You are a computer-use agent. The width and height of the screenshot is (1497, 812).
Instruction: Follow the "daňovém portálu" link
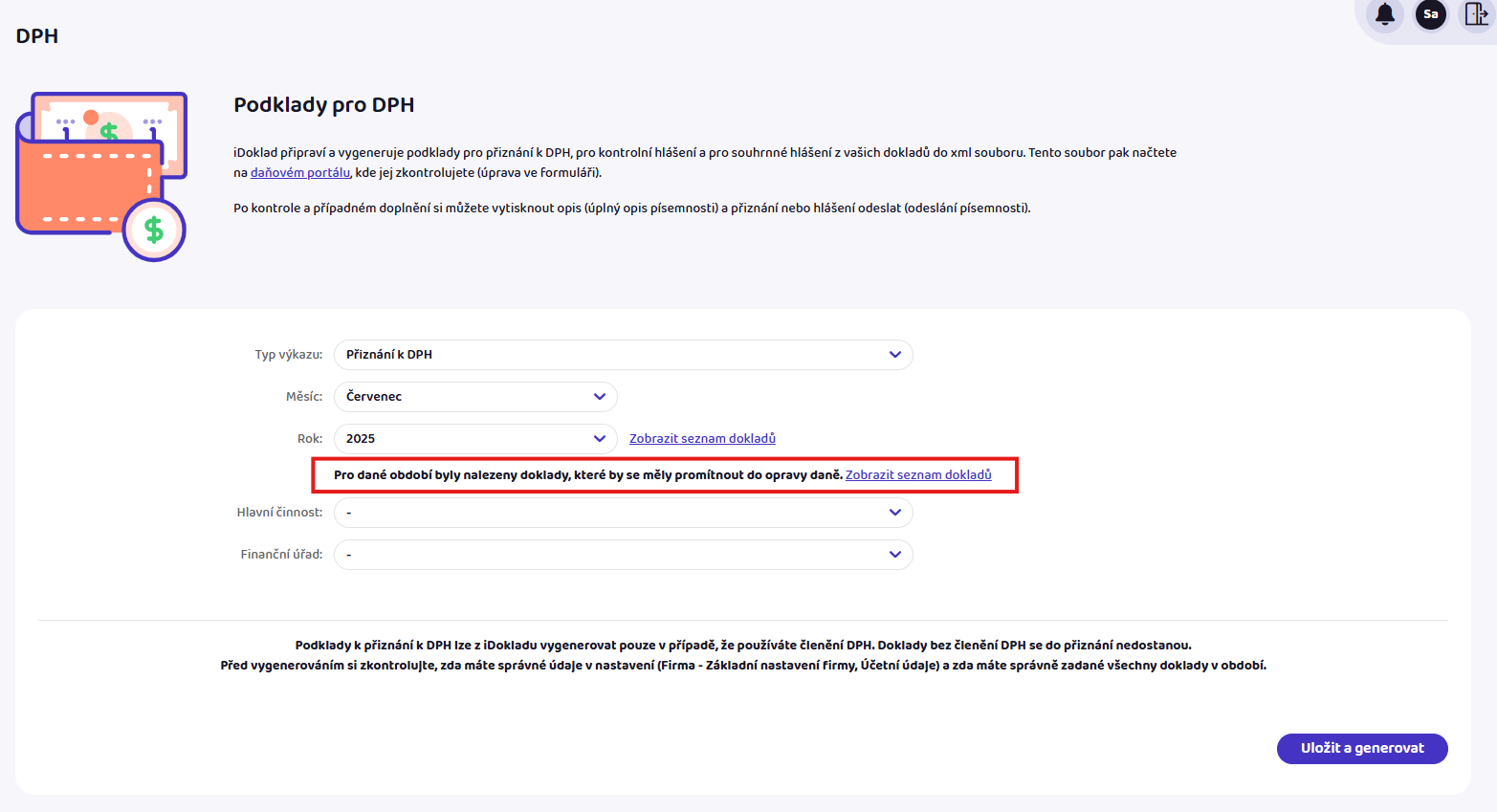click(x=299, y=173)
